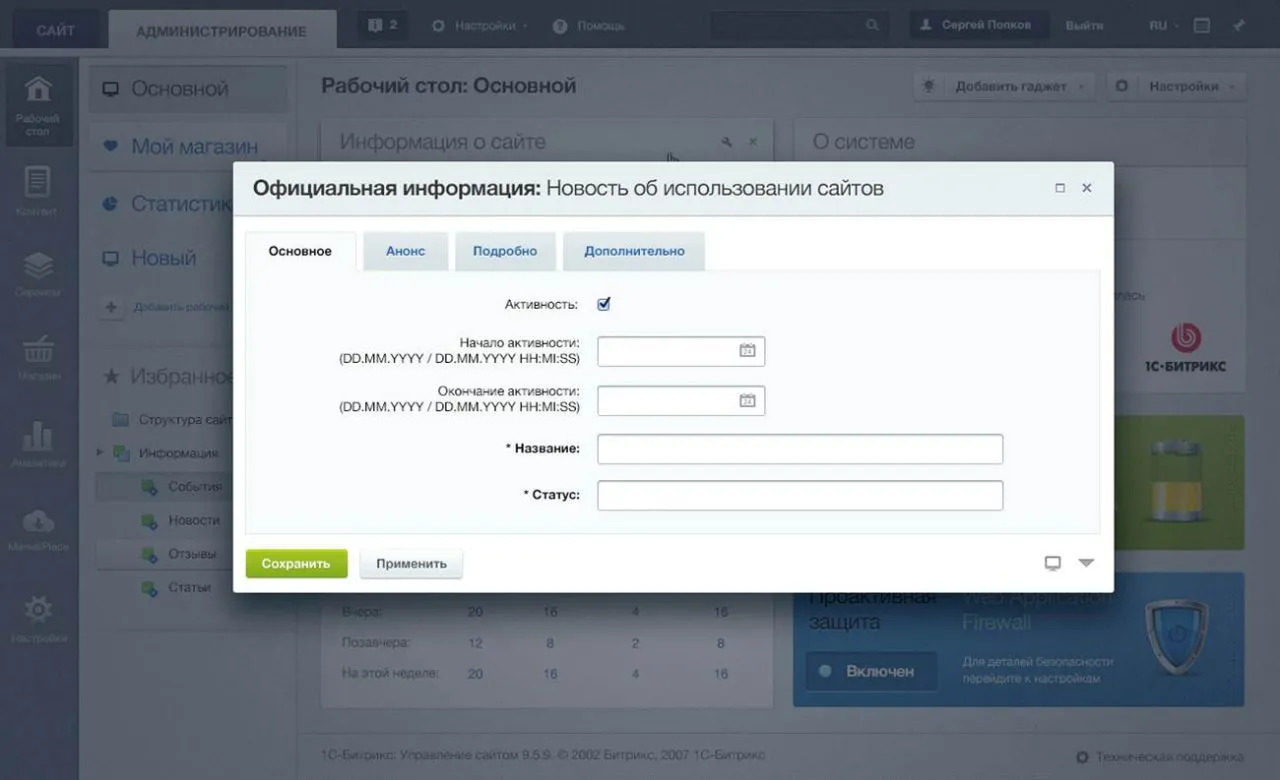
Task: Click the green Сохранить button
Action: 296,563
